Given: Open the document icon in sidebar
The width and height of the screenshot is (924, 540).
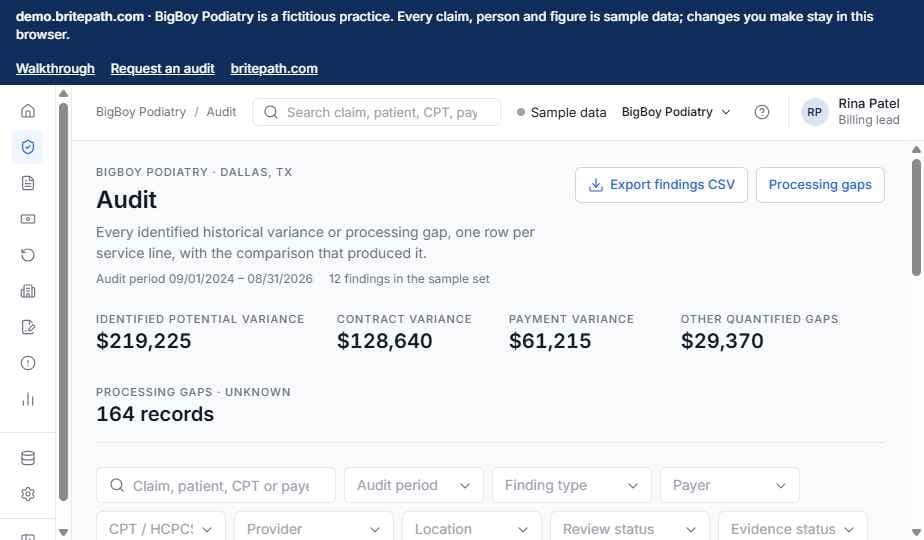Looking at the screenshot, I should 28,183.
